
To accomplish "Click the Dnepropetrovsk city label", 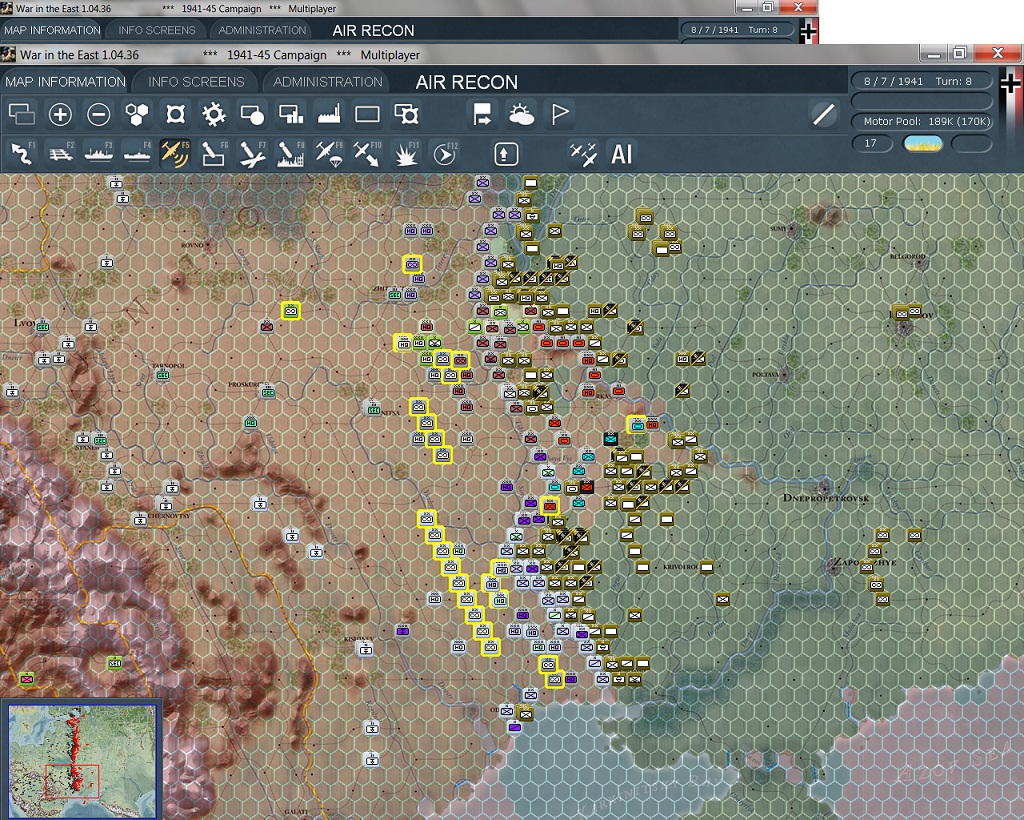I will [825, 498].
